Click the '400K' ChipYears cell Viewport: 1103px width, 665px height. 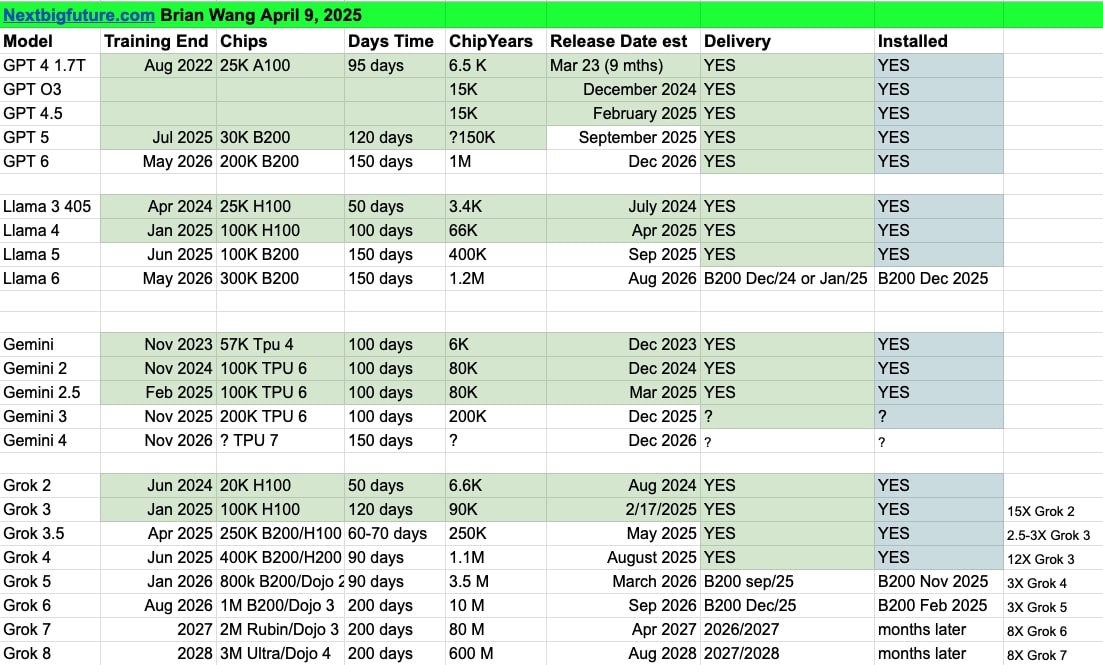[496, 254]
